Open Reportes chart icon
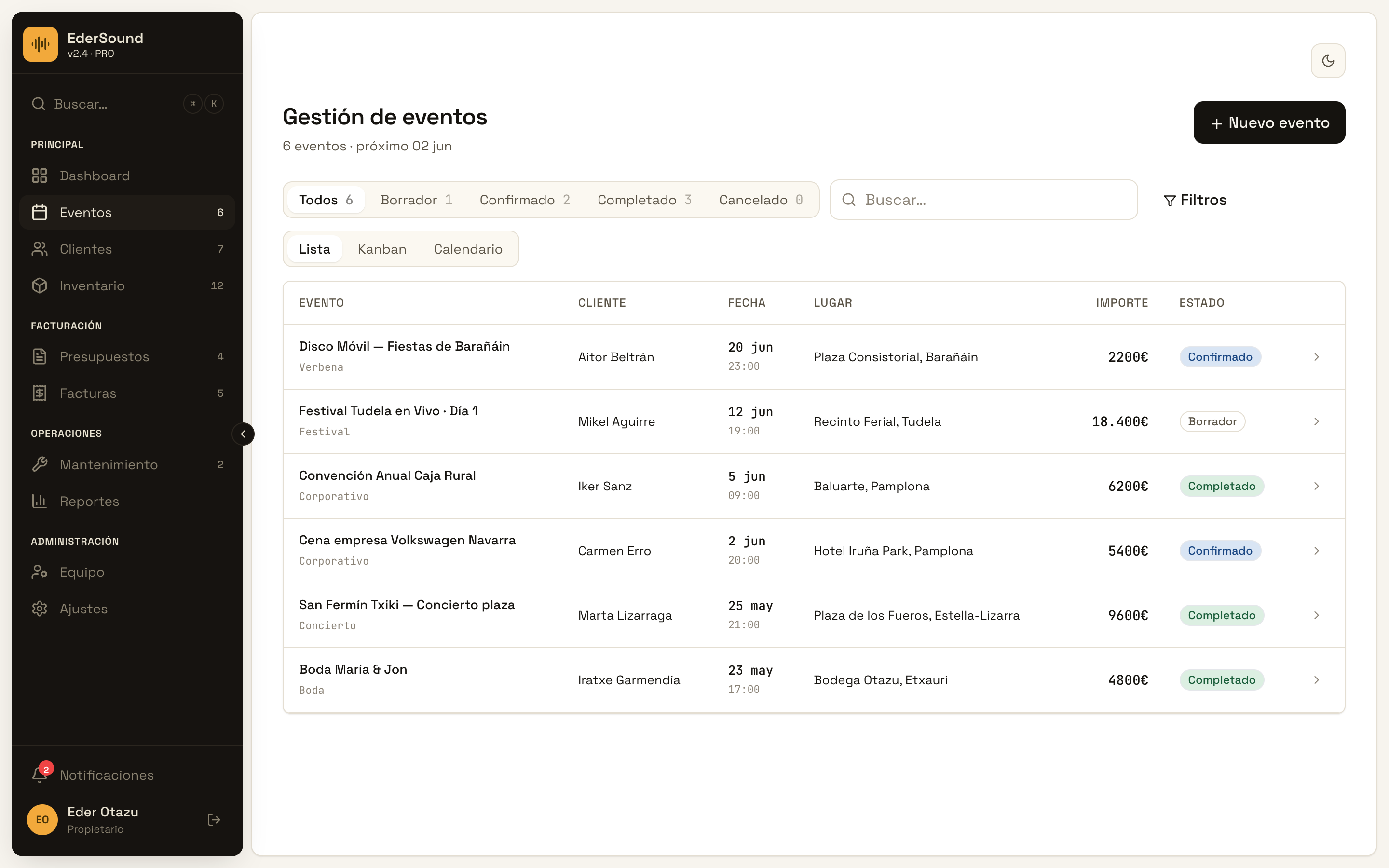The width and height of the screenshot is (1389, 868). [x=40, y=501]
